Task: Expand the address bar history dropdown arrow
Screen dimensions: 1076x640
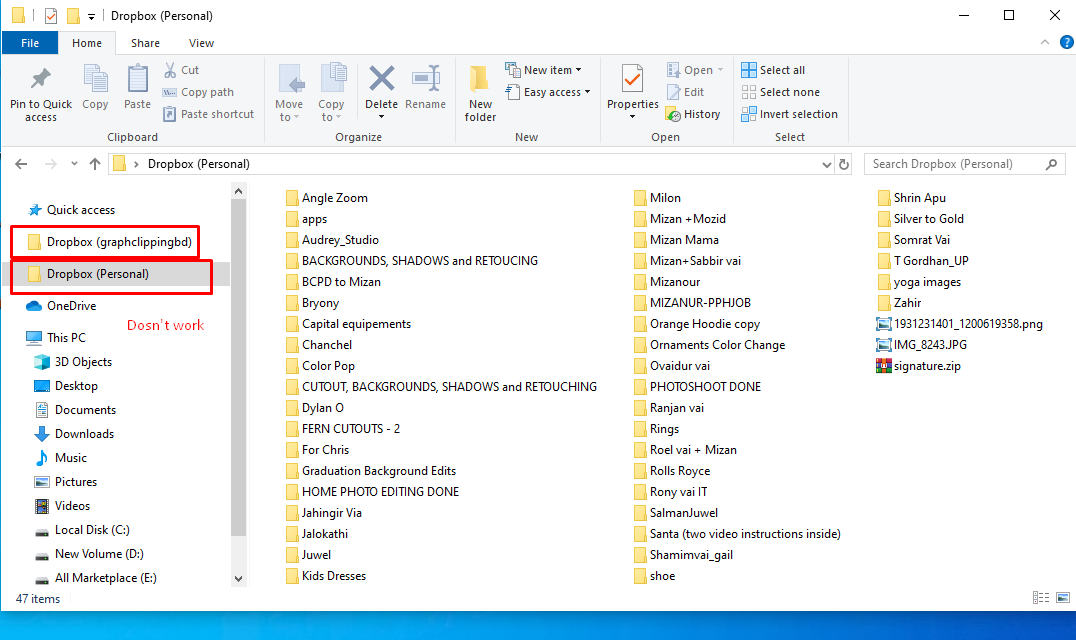Action: (x=825, y=164)
